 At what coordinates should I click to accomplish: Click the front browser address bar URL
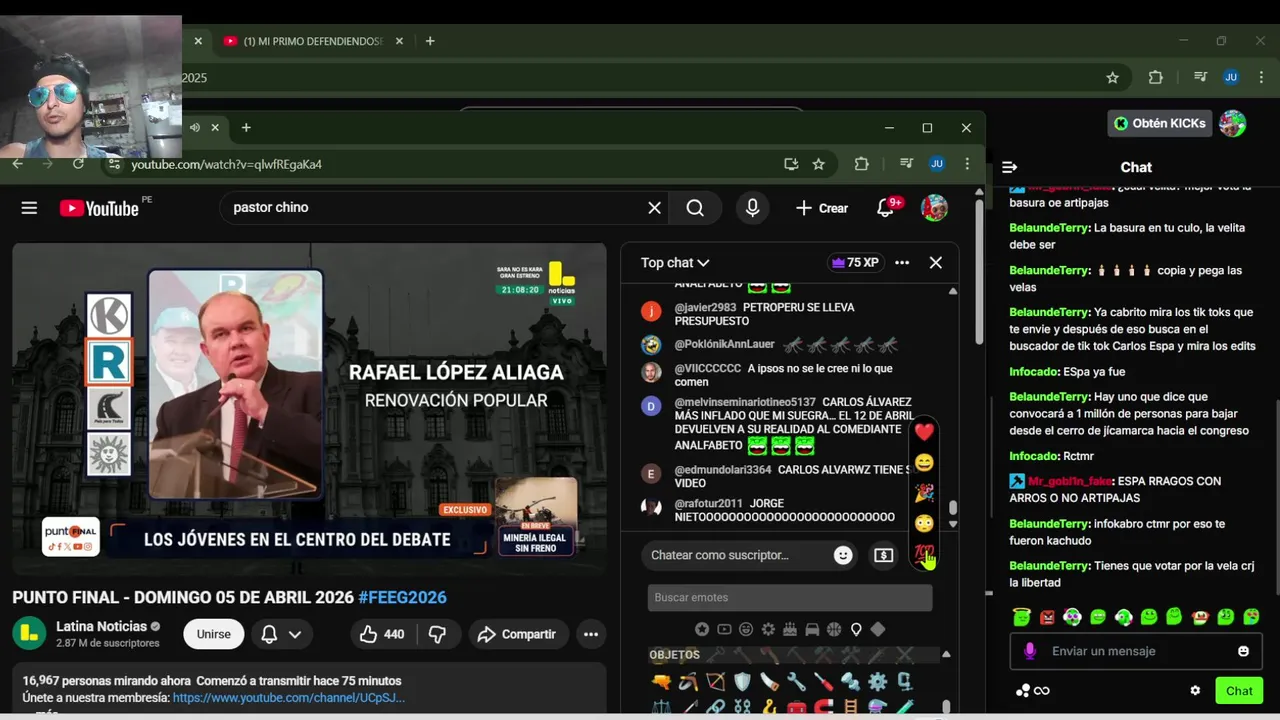[x=227, y=164]
